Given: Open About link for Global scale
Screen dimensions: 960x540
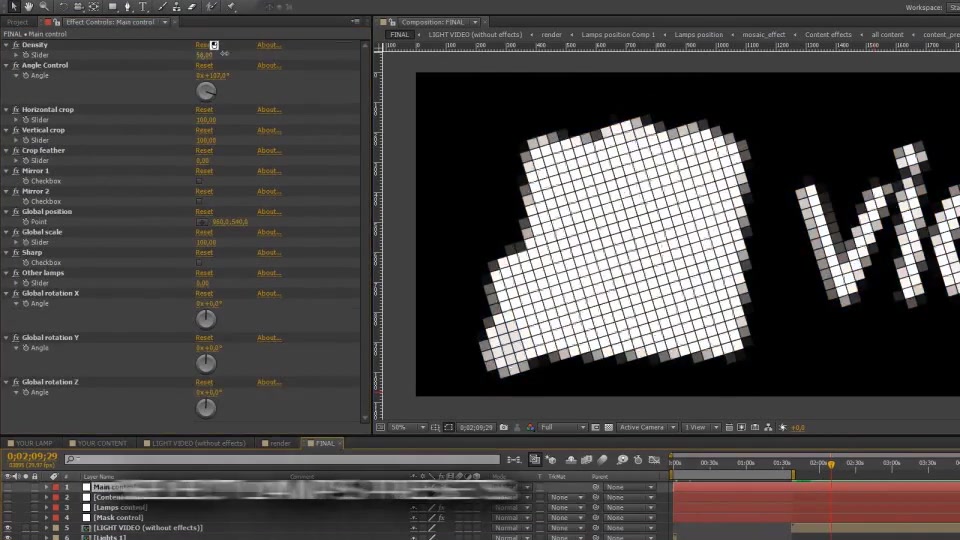Looking at the screenshot, I should coord(269,232).
